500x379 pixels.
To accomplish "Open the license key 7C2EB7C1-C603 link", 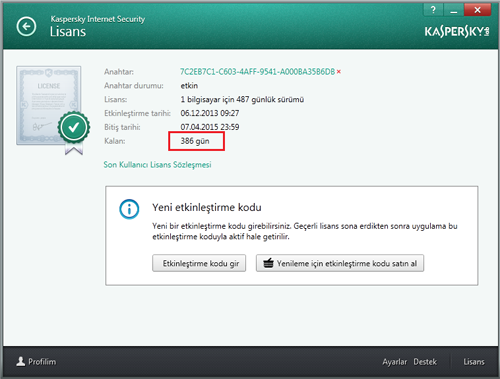I will [x=257, y=72].
